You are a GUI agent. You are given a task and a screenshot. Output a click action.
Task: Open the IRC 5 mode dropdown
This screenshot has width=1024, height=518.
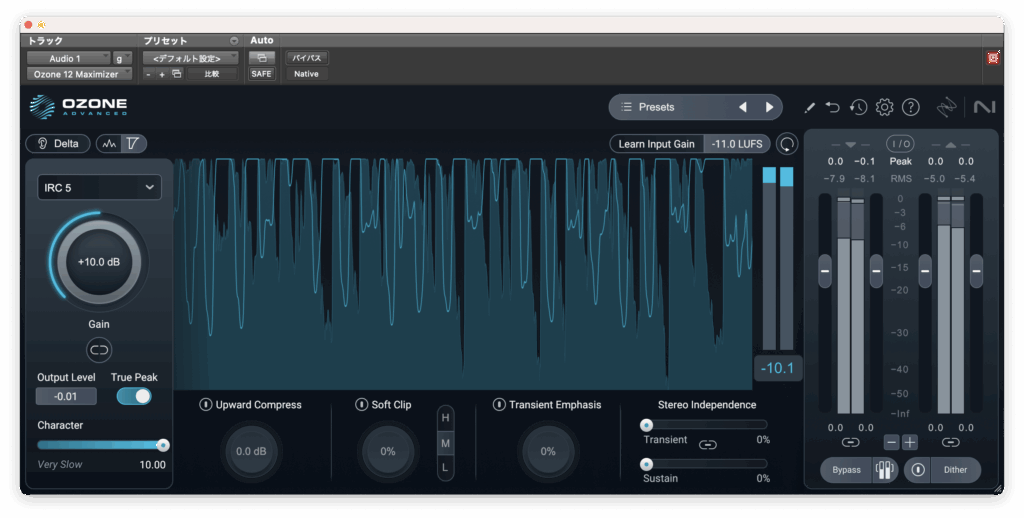click(x=99, y=187)
